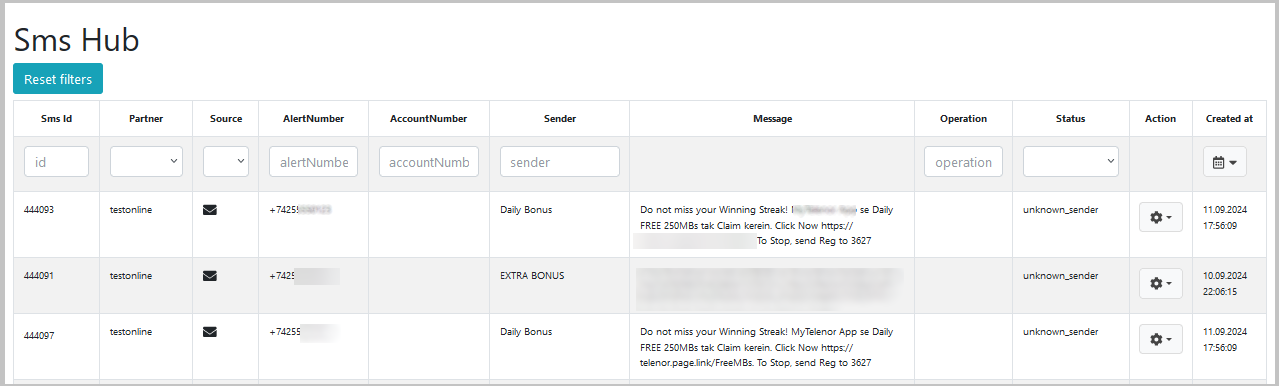Open the Created at calendar filter

pyautogui.click(x=1224, y=162)
